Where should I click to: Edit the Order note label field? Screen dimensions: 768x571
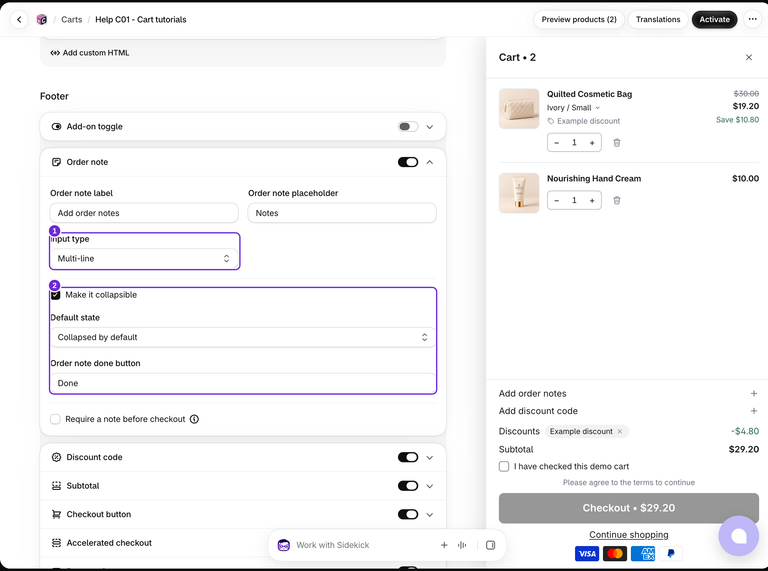[x=144, y=213]
